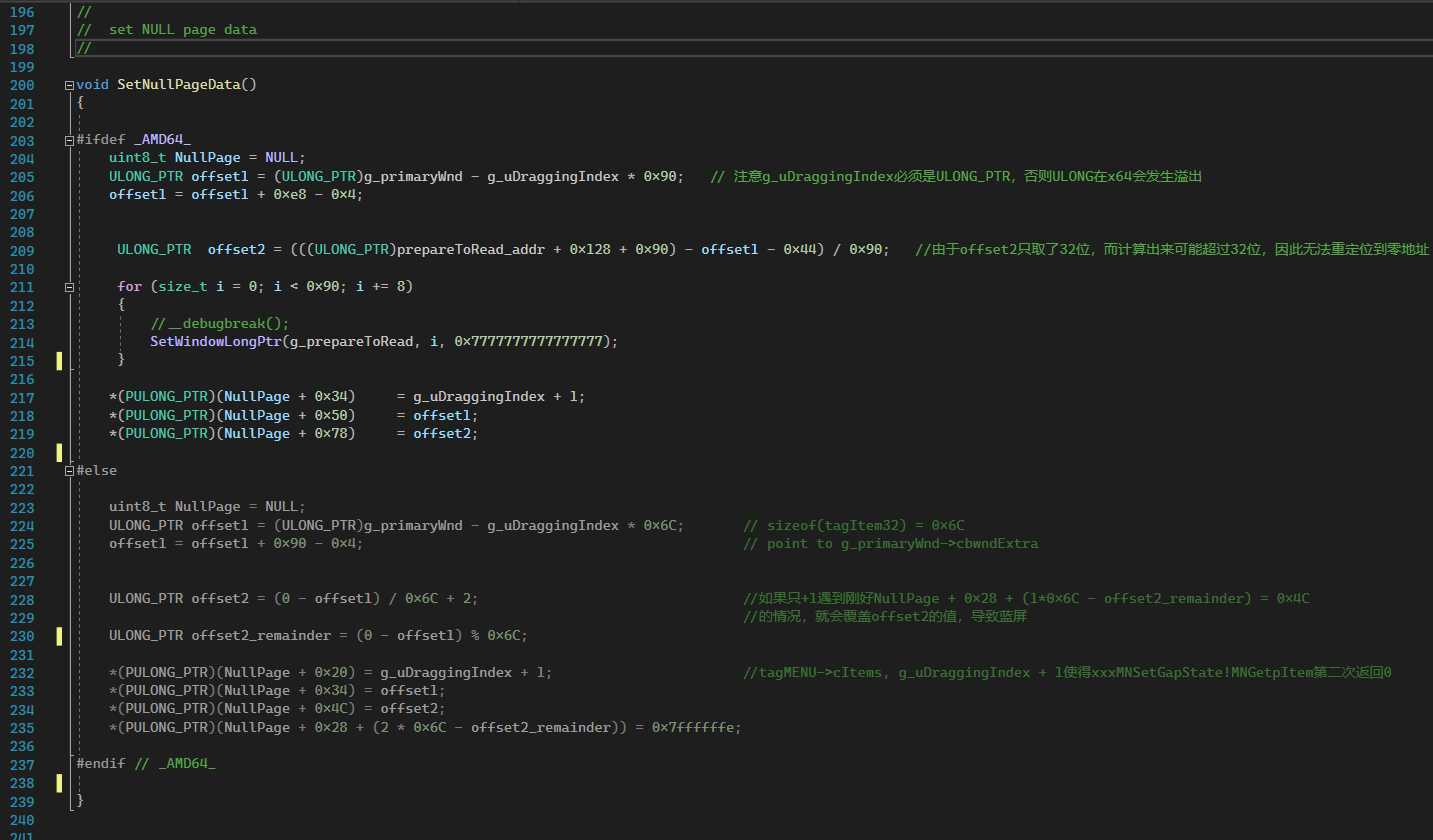1433x840 pixels.
Task: Click the value 0x128 on line 209
Action: click(x=590, y=250)
